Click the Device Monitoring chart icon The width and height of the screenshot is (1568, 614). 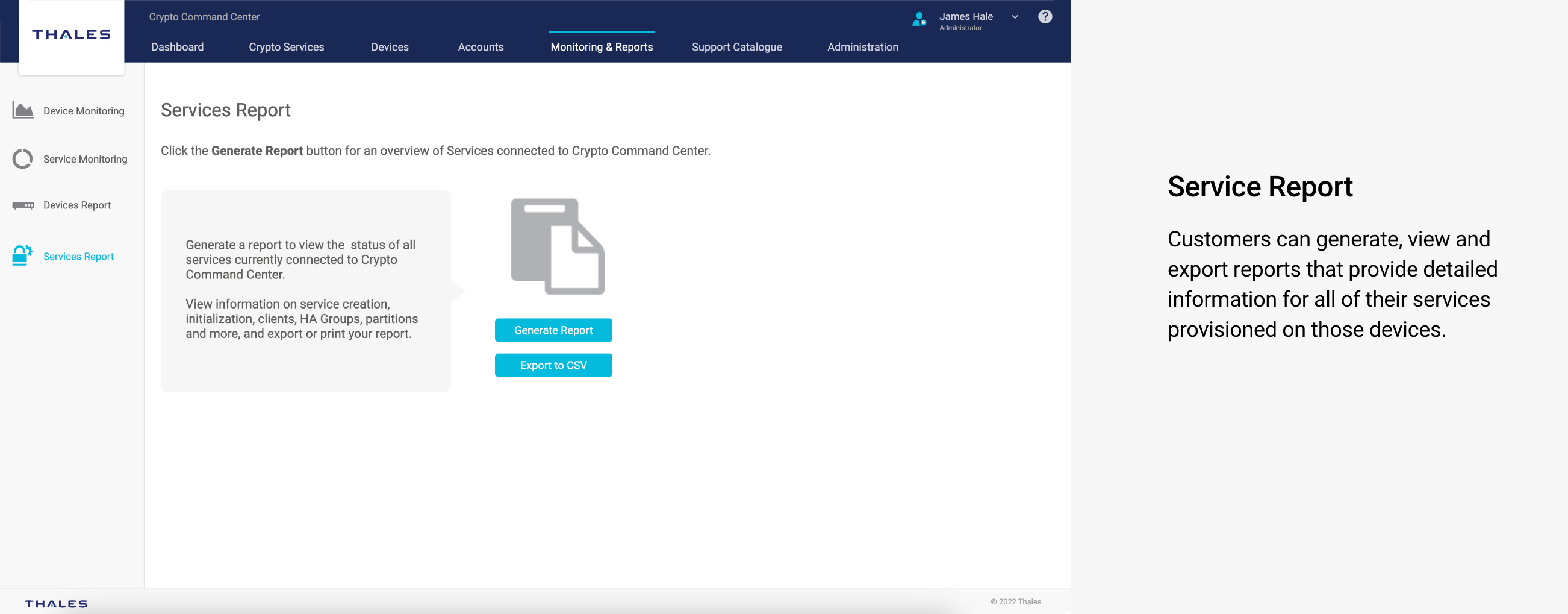click(23, 111)
